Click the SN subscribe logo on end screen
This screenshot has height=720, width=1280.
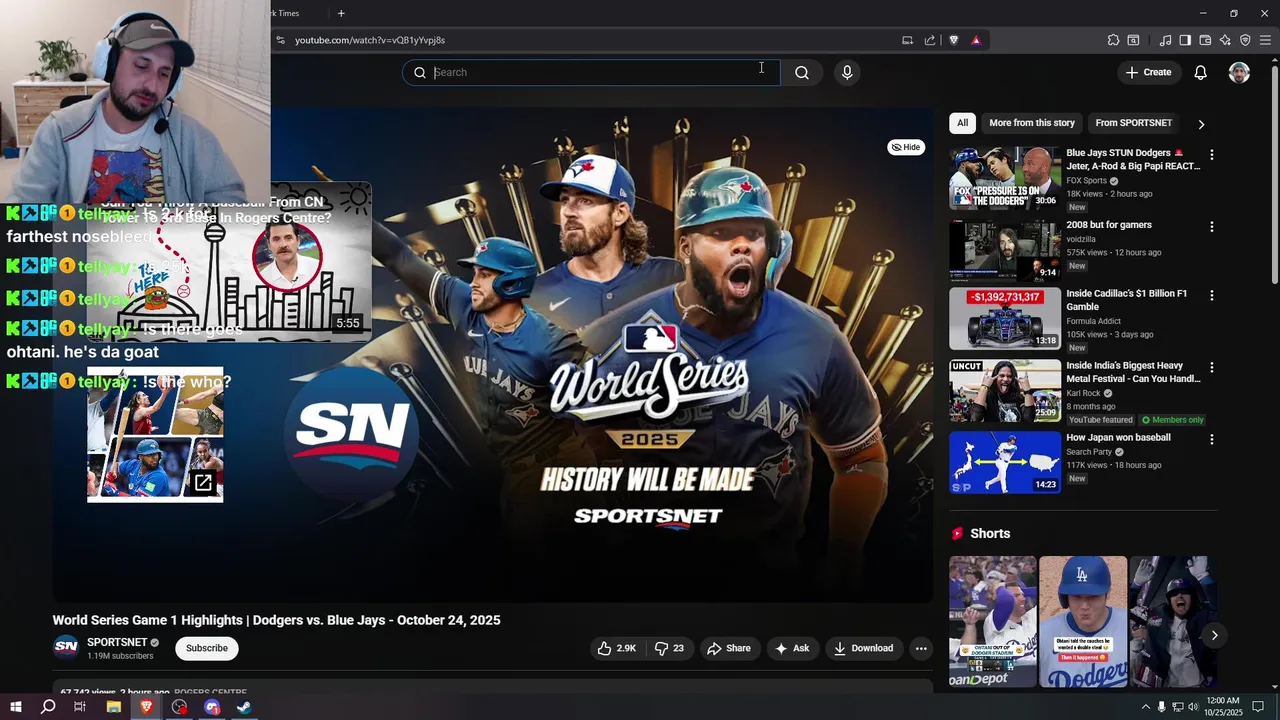click(352, 432)
